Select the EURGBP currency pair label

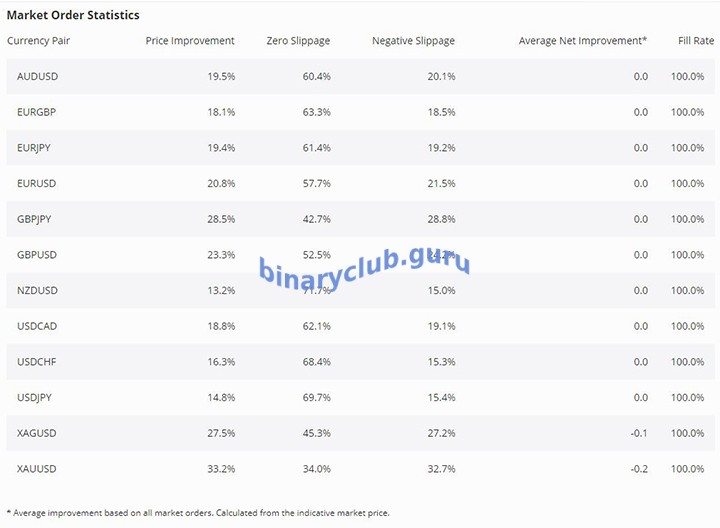click(37, 112)
